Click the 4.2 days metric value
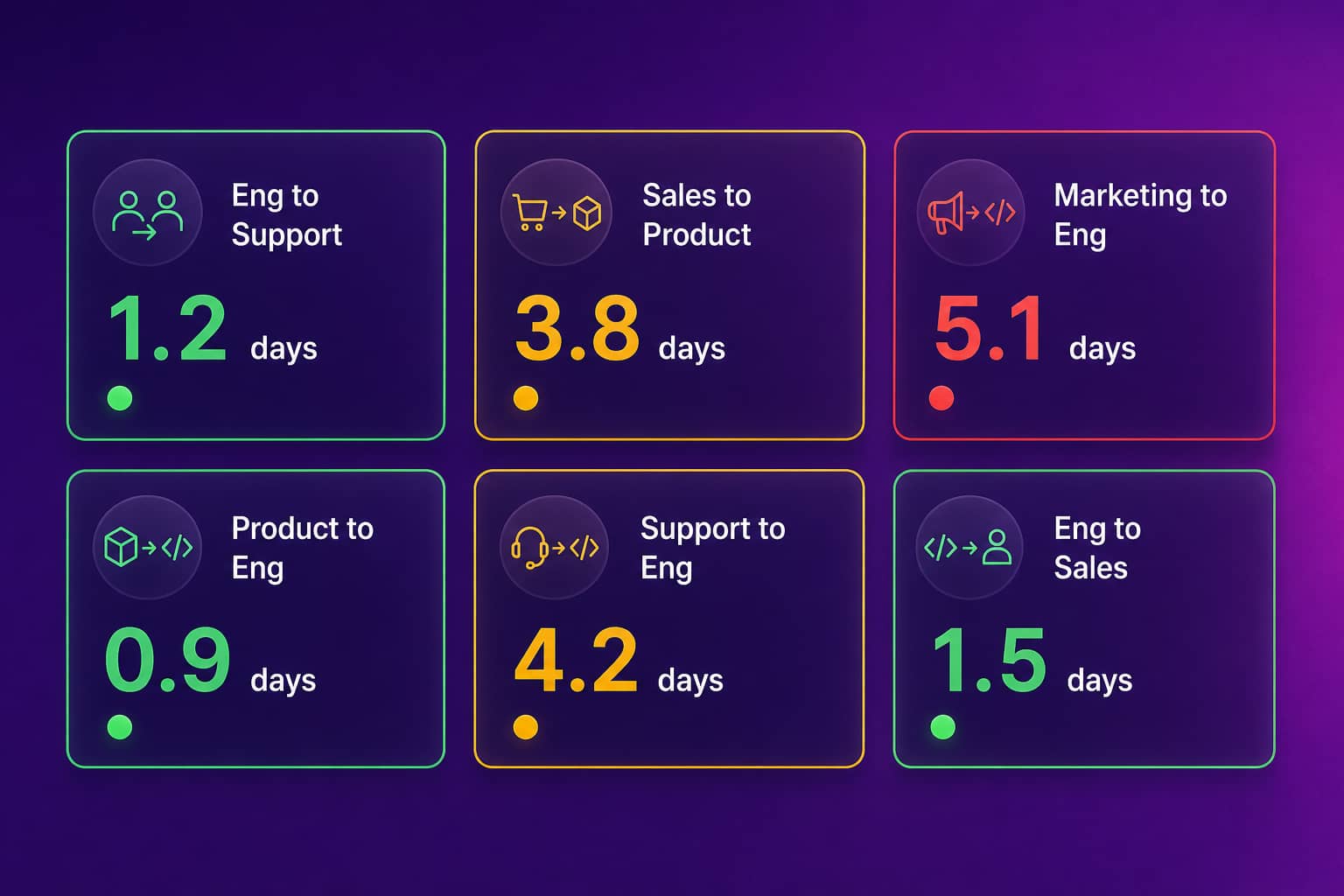This screenshot has width=1344, height=896. [x=619, y=661]
